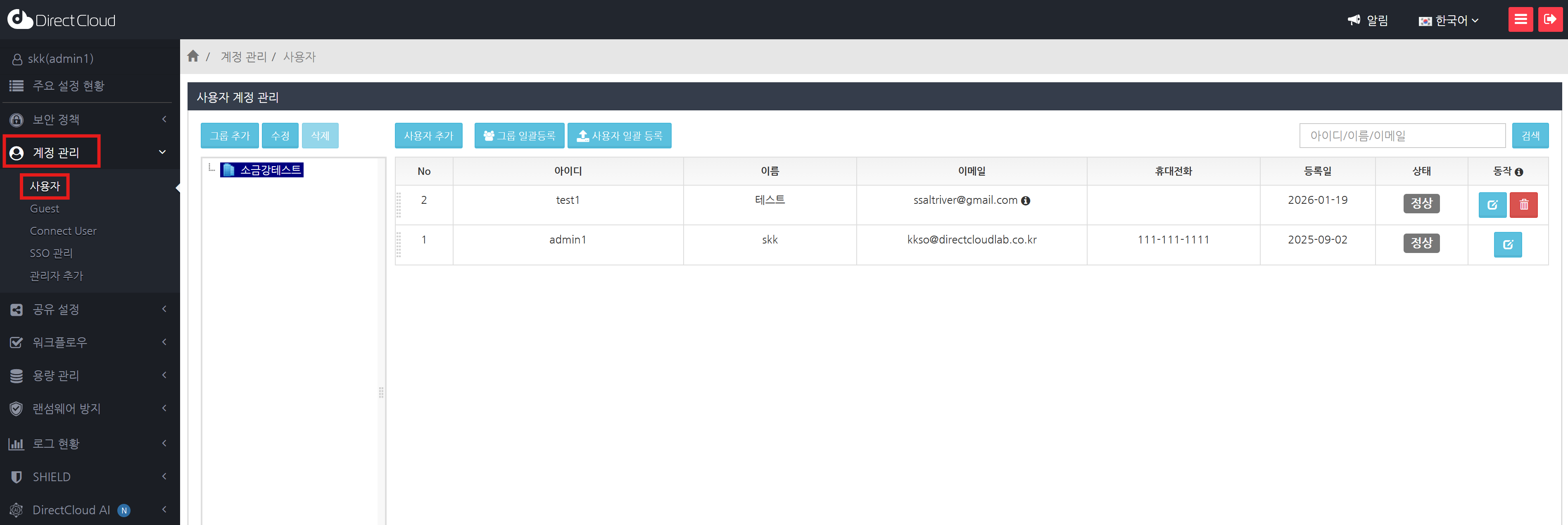Click the 아이디/이름/이메일 search field
1568x525 pixels.
click(1401, 135)
